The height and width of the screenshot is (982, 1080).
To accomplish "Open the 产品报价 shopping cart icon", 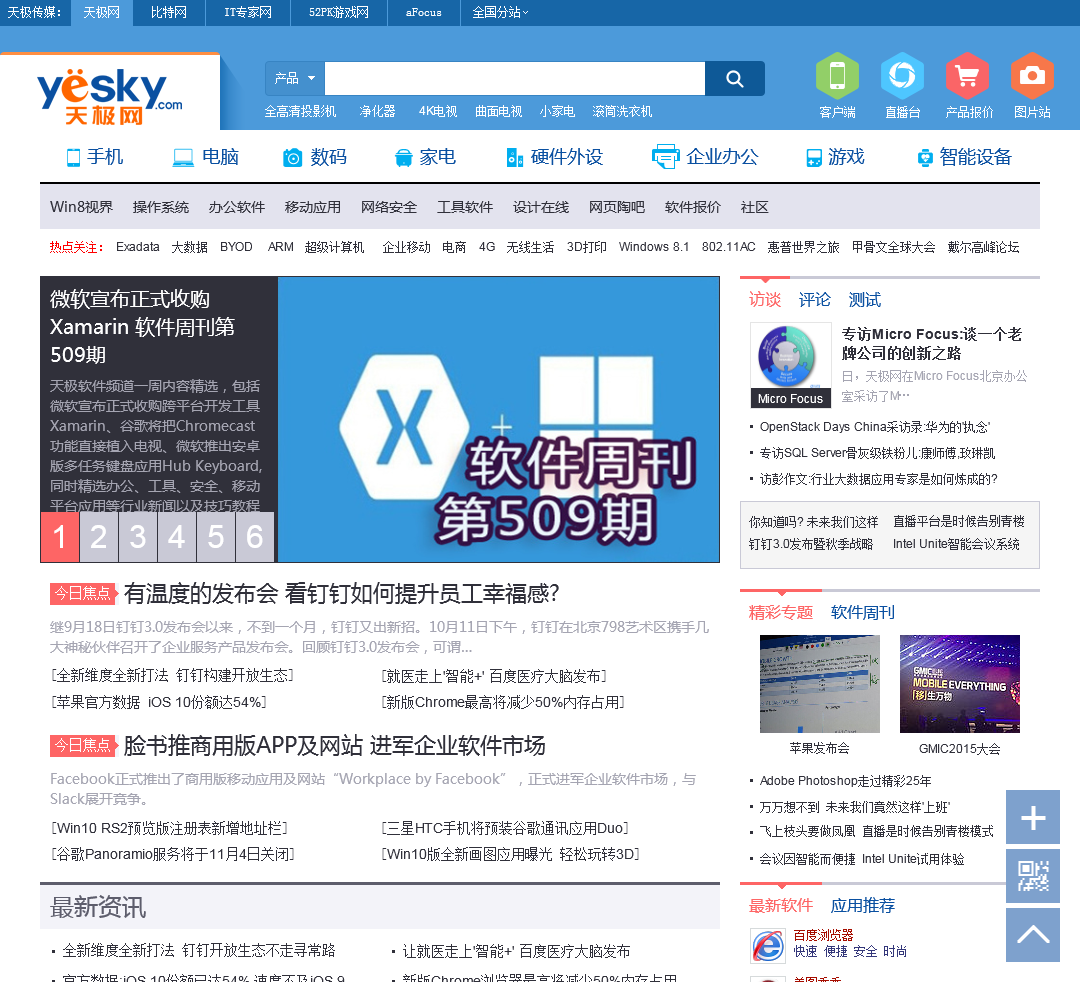I will 967,76.
